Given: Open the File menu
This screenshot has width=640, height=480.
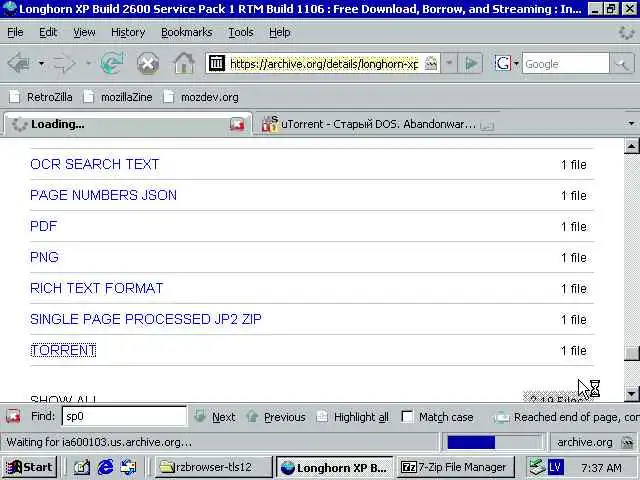Looking at the screenshot, I should pyautogui.click(x=15, y=32).
